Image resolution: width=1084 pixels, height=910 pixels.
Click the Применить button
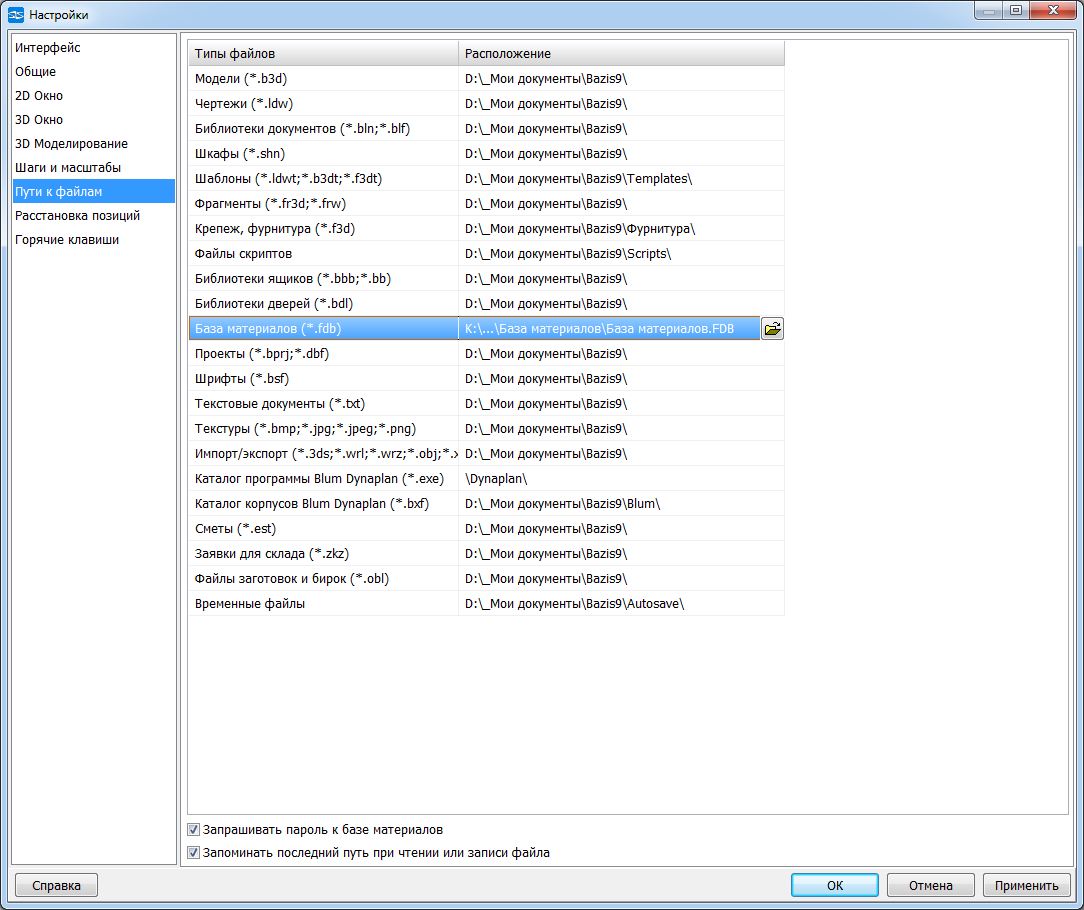pos(1026,885)
